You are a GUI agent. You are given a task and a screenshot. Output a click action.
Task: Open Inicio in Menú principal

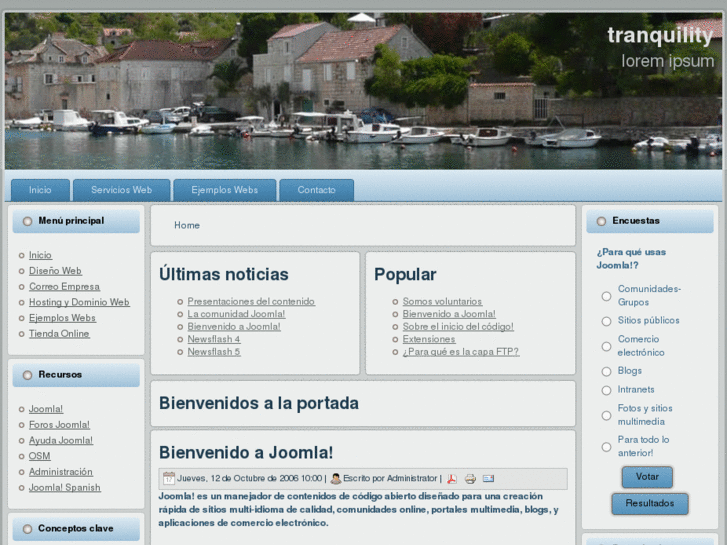pos(40,255)
